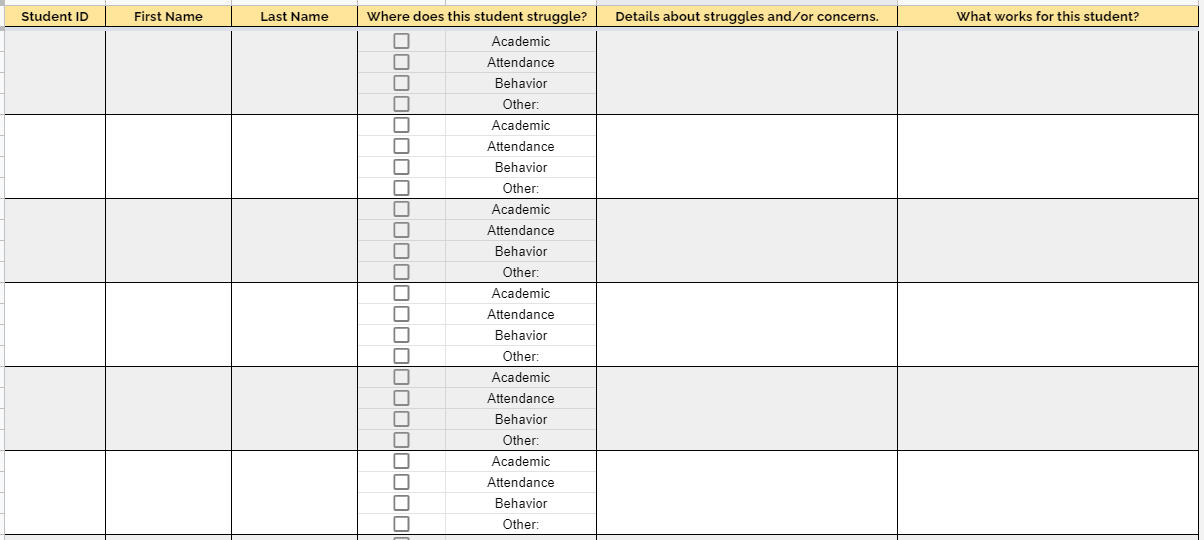
Task: Check Behavior box in third student group
Action: (x=401, y=251)
